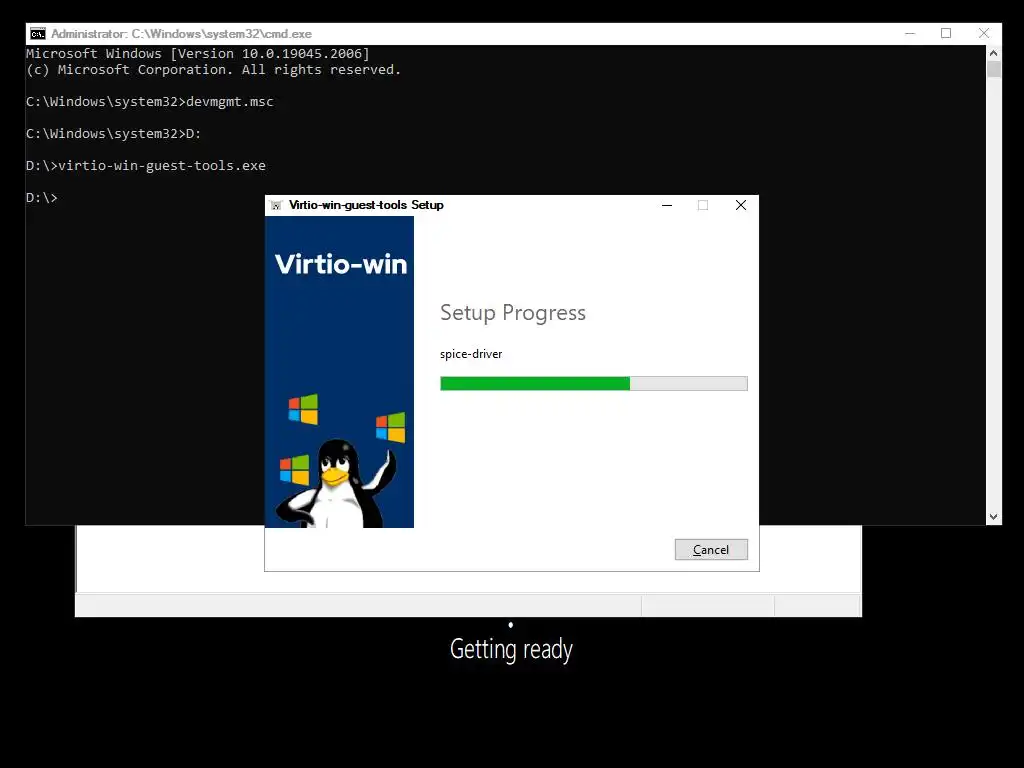Click the cmd.exe window title text
Image resolution: width=1024 pixels, height=768 pixels.
click(x=181, y=34)
